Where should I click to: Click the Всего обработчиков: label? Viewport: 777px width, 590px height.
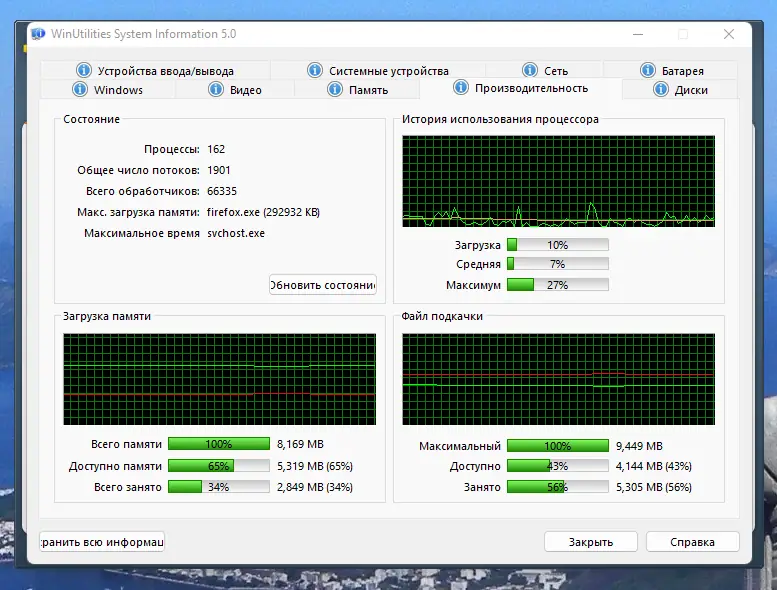click(143, 191)
